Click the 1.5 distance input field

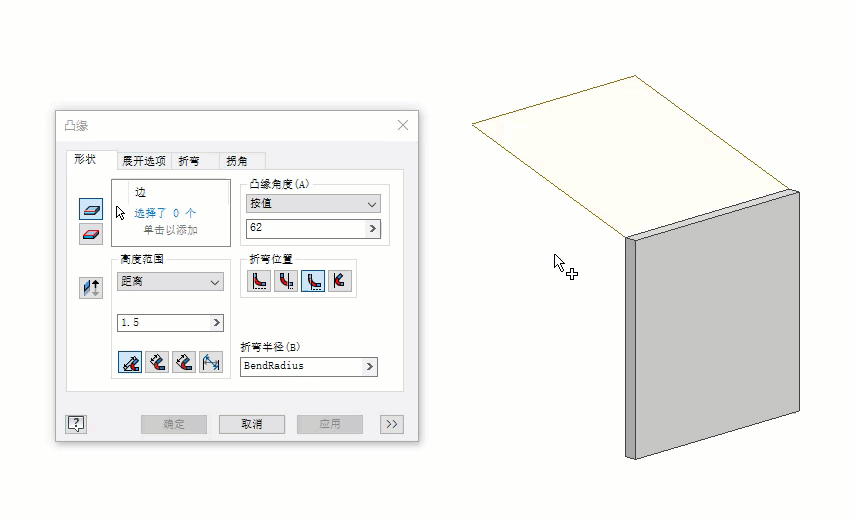170,323
